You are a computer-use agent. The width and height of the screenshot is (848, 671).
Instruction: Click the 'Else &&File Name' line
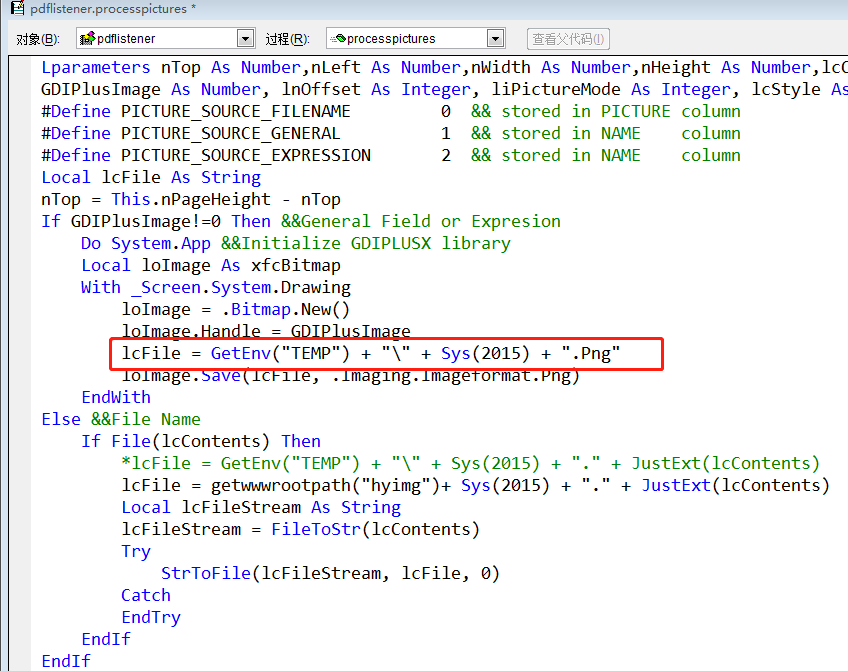(x=121, y=420)
